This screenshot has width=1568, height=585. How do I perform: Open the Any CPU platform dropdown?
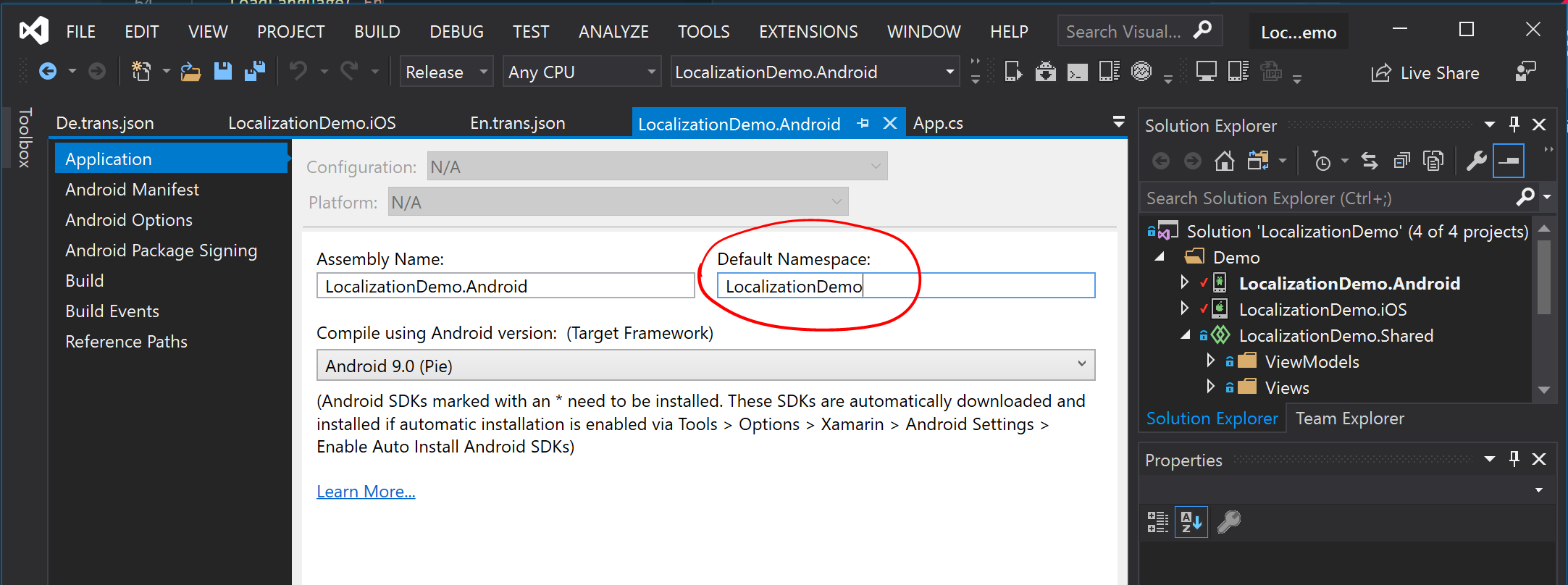click(x=582, y=72)
